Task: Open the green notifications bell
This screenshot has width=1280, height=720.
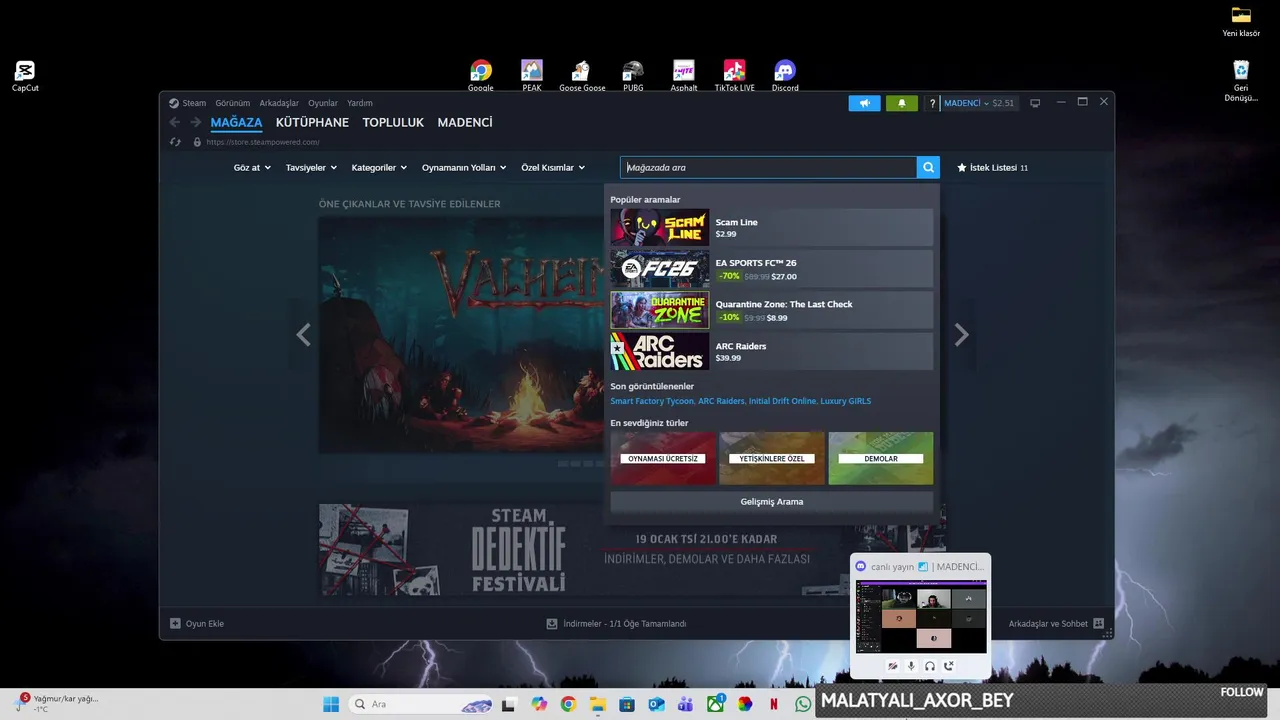Action: point(901,103)
